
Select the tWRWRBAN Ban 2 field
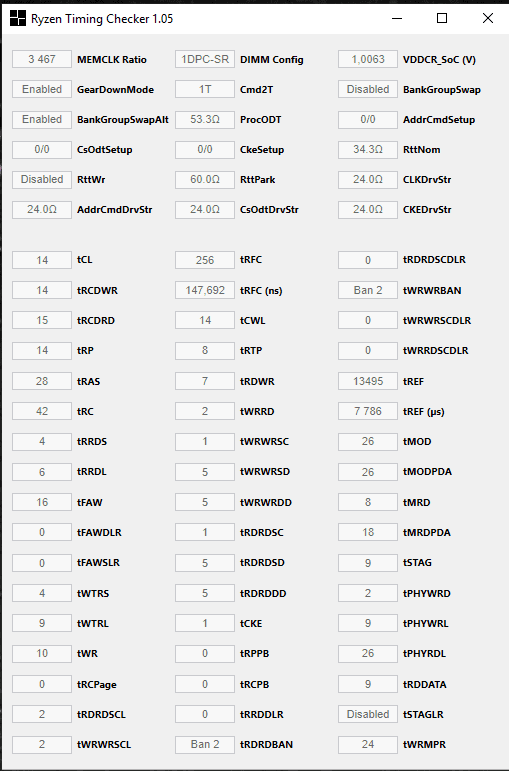tap(368, 291)
